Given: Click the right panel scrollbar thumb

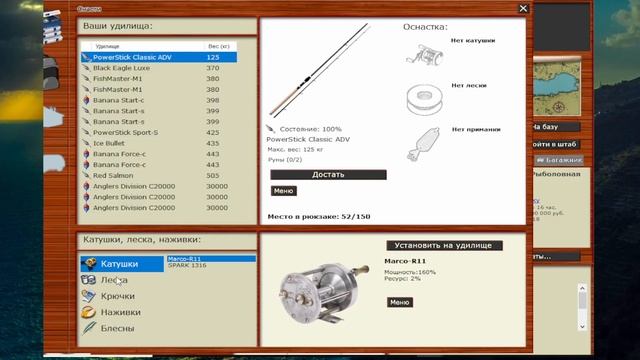Looking at the screenshot, I should click(582, 301).
